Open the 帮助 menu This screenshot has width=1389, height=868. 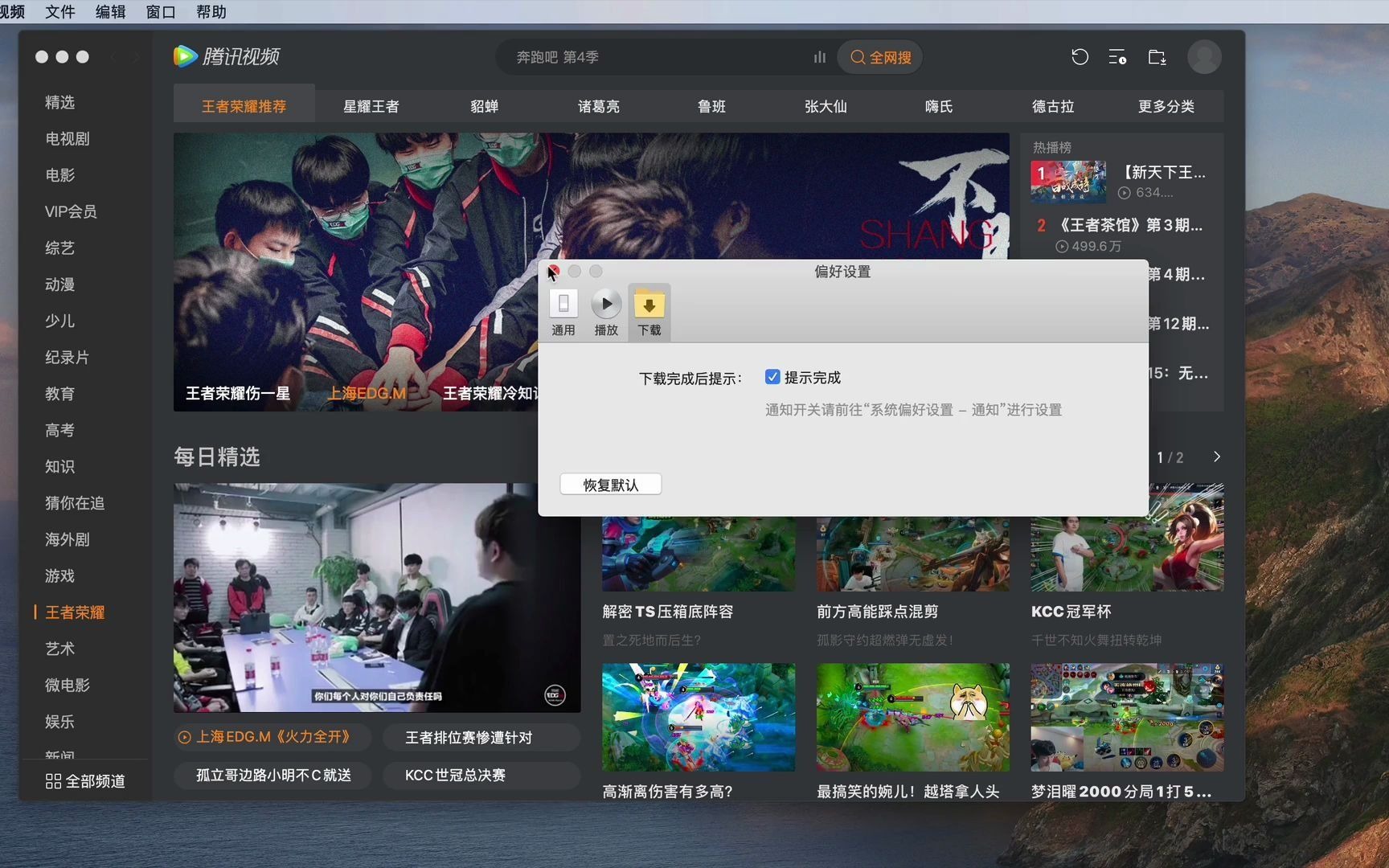[211, 12]
